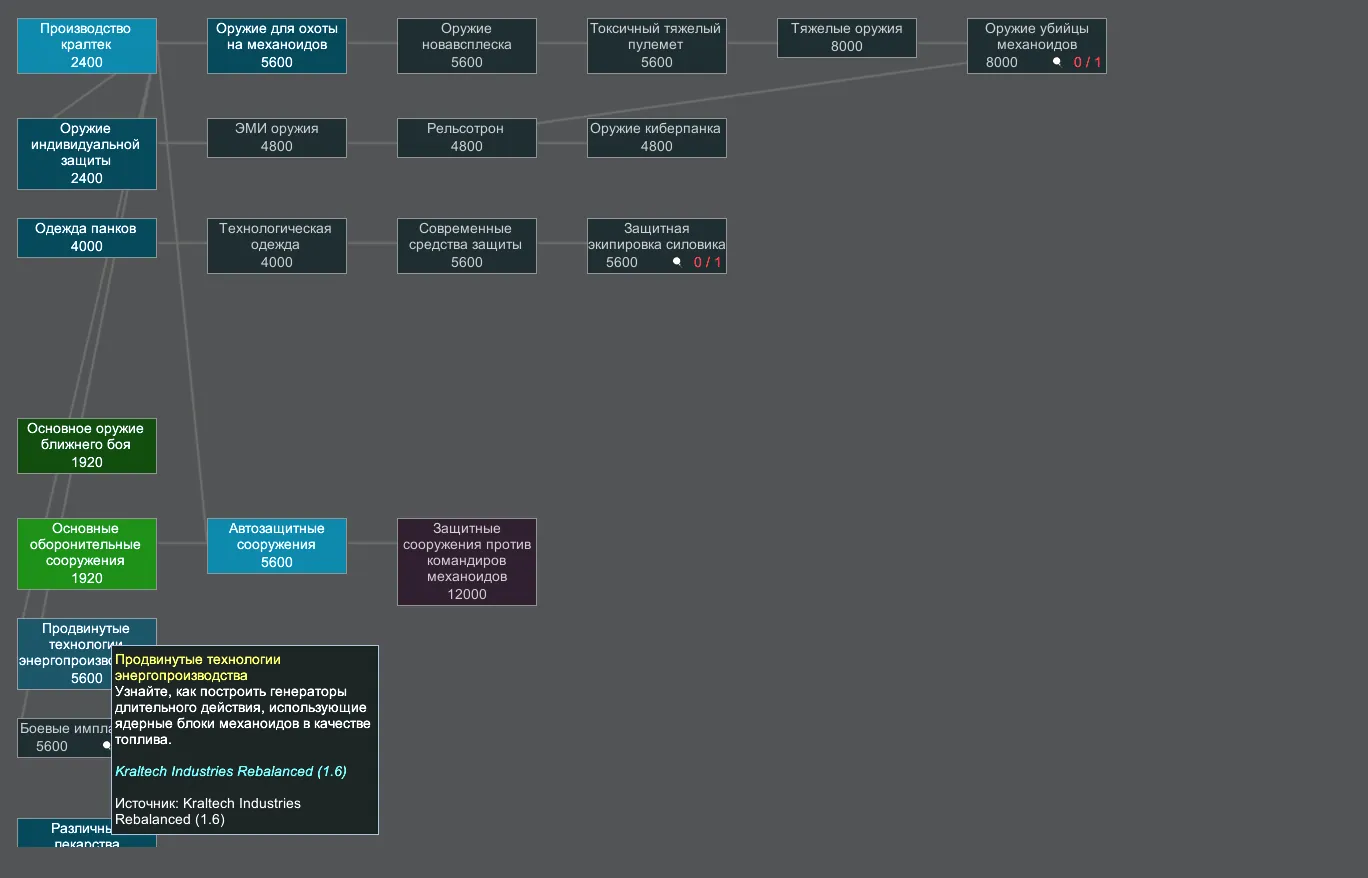Open the Оружие киберпанка research node

656,137
